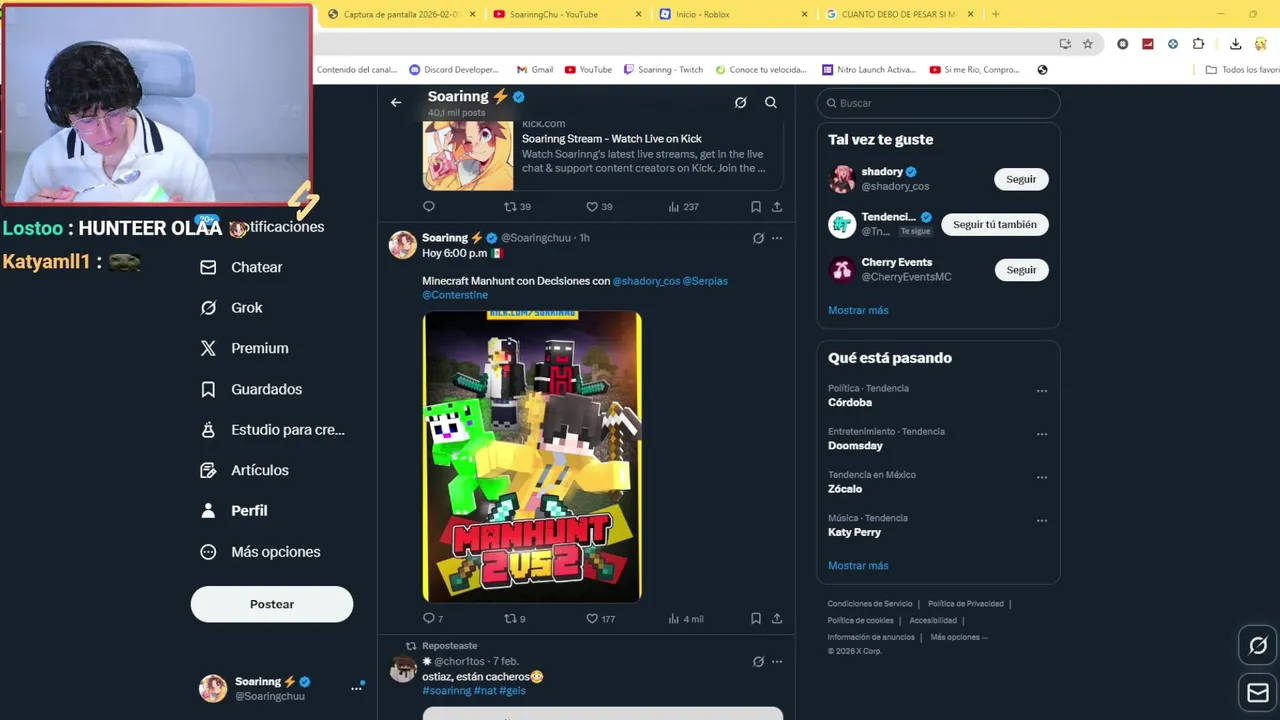Reply to the Kick.com link post
1280x720 pixels.
[x=429, y=207]
